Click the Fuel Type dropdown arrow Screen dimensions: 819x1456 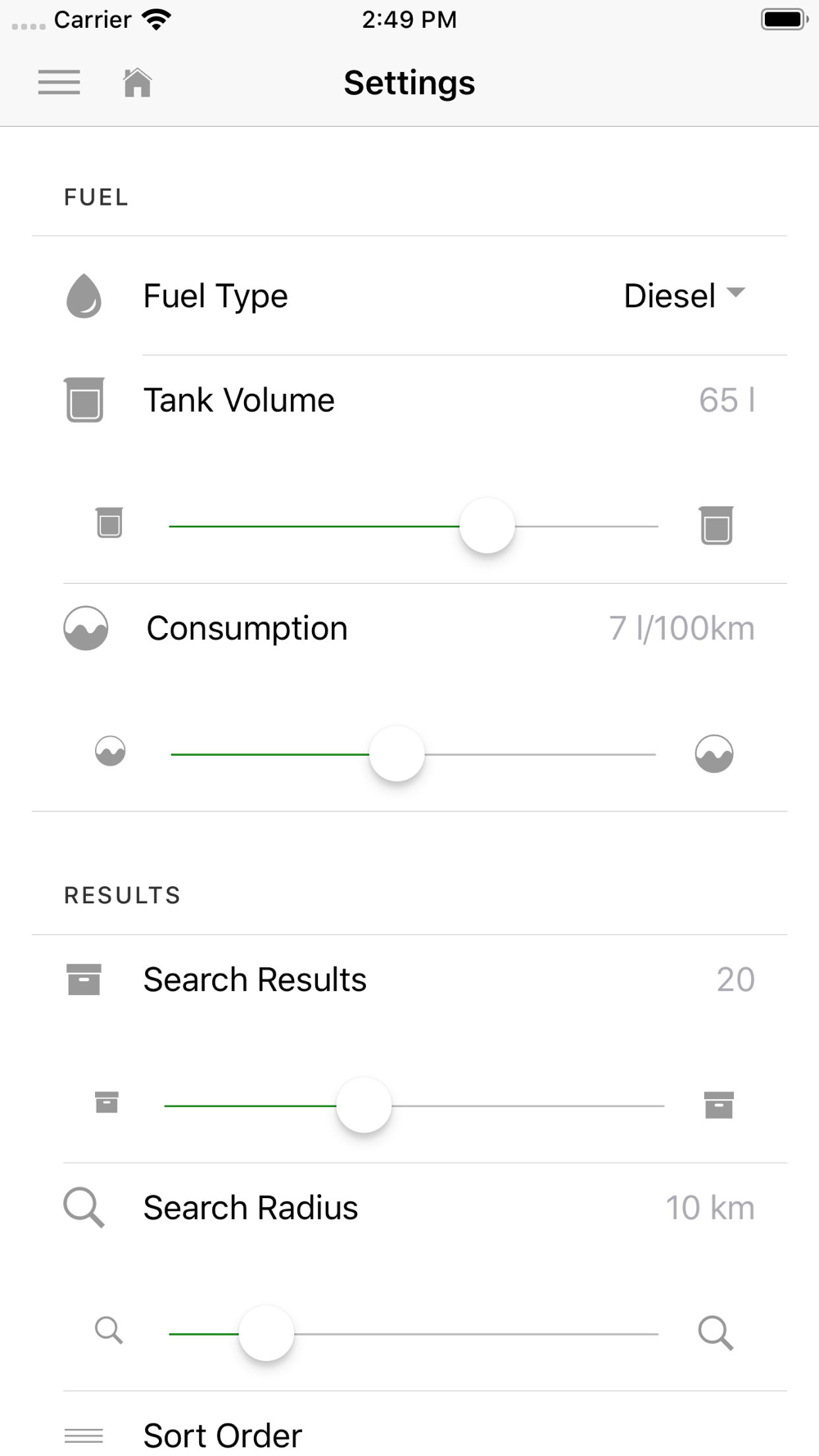click(x=736, y=292)
